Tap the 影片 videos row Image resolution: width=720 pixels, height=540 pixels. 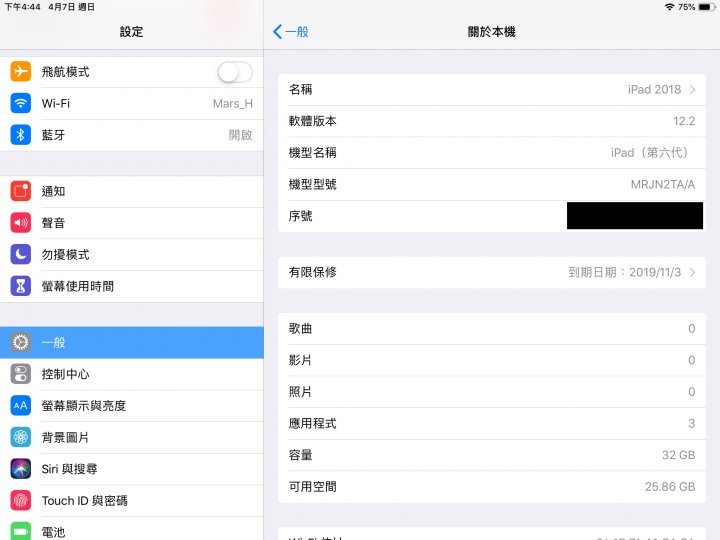pos(492,360)
